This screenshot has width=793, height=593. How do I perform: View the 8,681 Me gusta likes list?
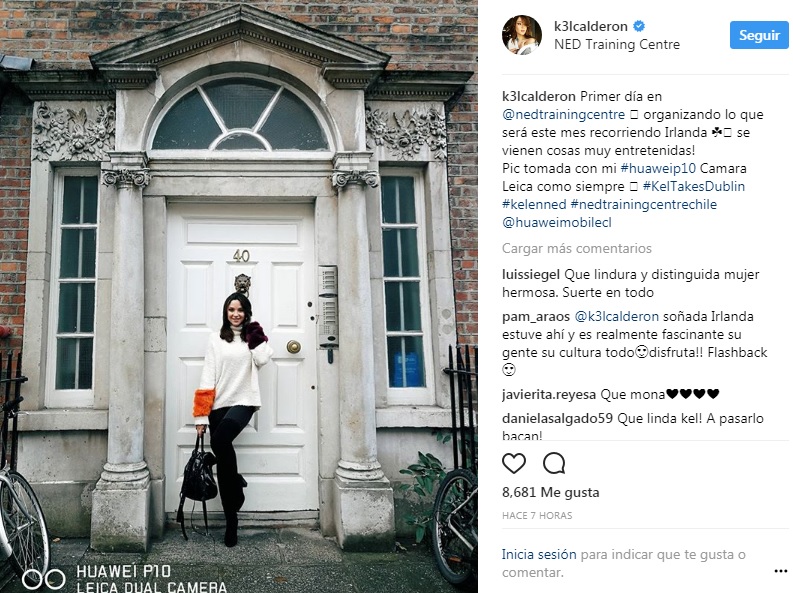click(x=550, y=492)
